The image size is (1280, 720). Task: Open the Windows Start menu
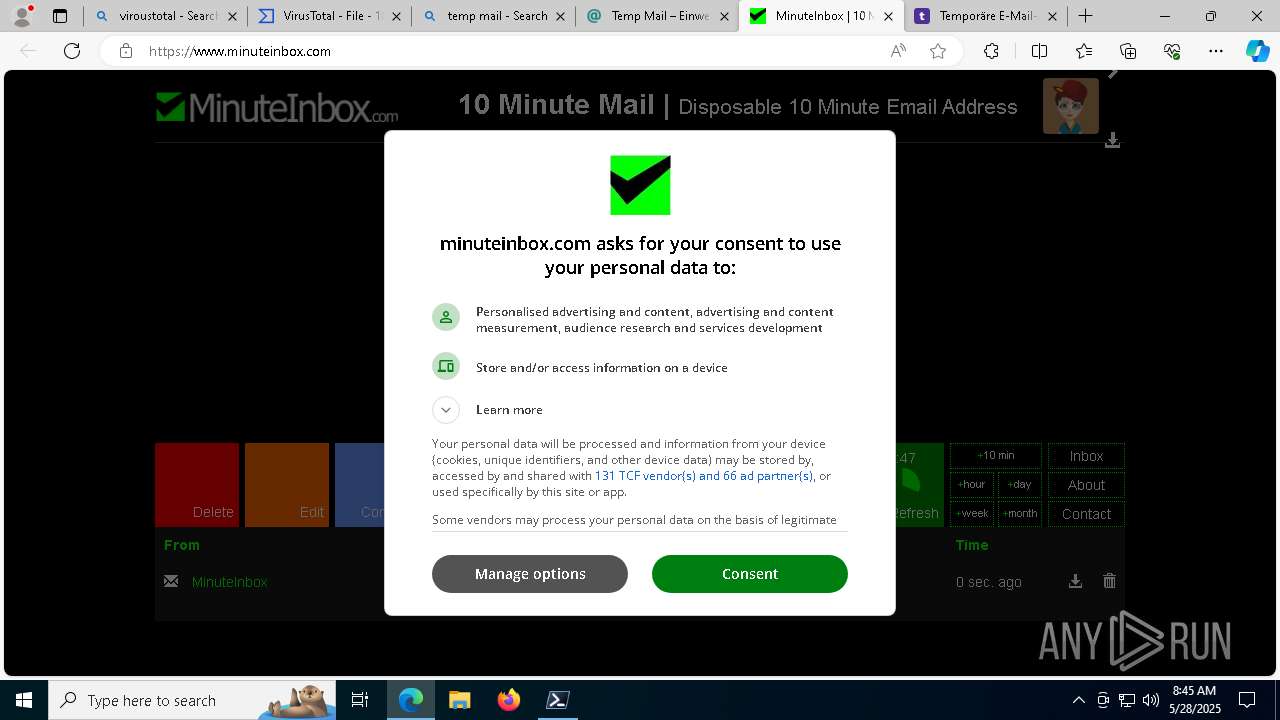point(24,700)
